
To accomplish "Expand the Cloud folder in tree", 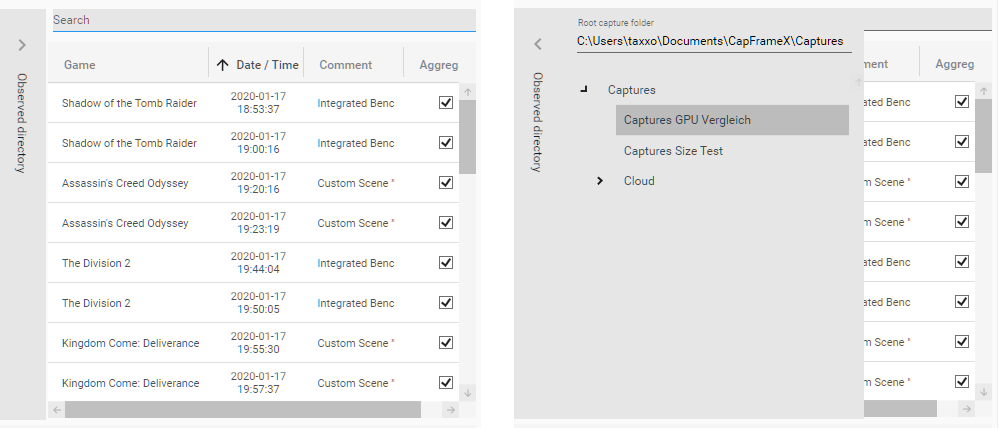I will (600, 181).
